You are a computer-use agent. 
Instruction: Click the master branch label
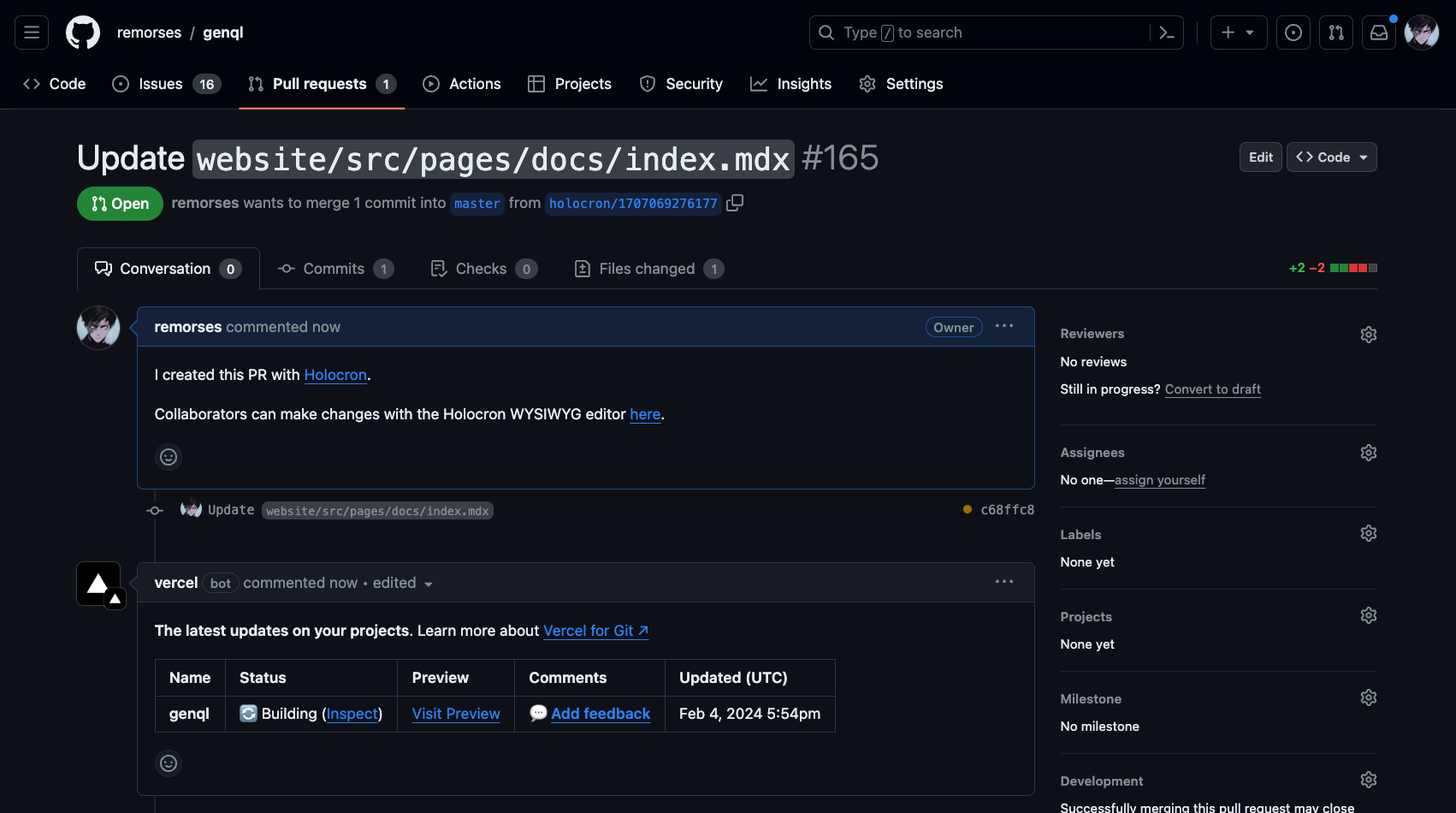477,204
